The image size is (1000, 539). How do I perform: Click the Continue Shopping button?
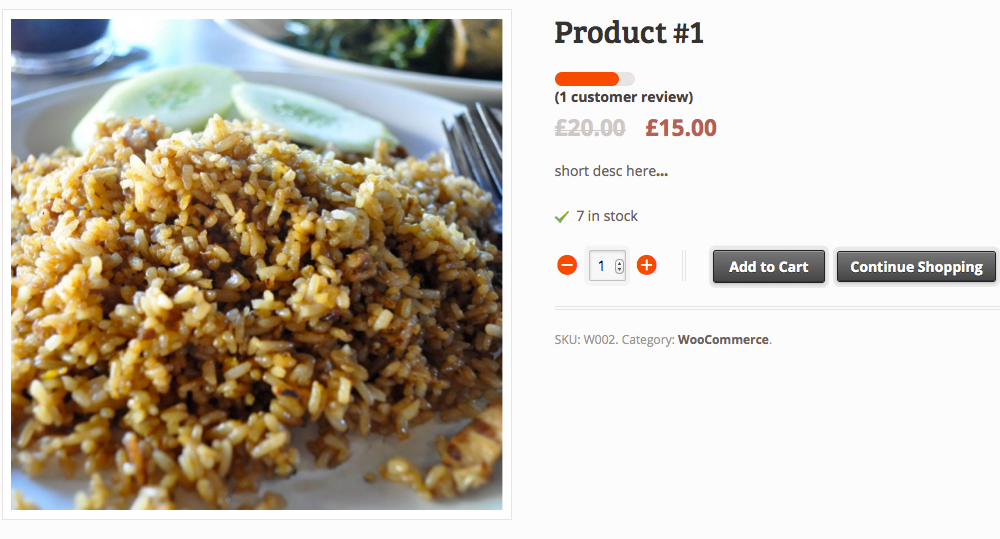(916, 267)
